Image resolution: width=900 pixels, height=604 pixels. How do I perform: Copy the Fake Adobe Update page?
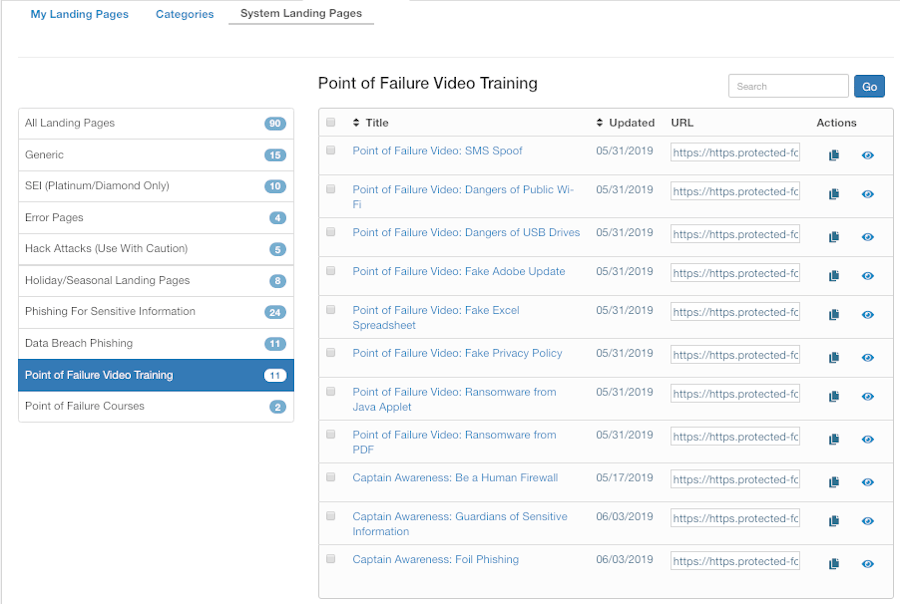click(833, 275)
